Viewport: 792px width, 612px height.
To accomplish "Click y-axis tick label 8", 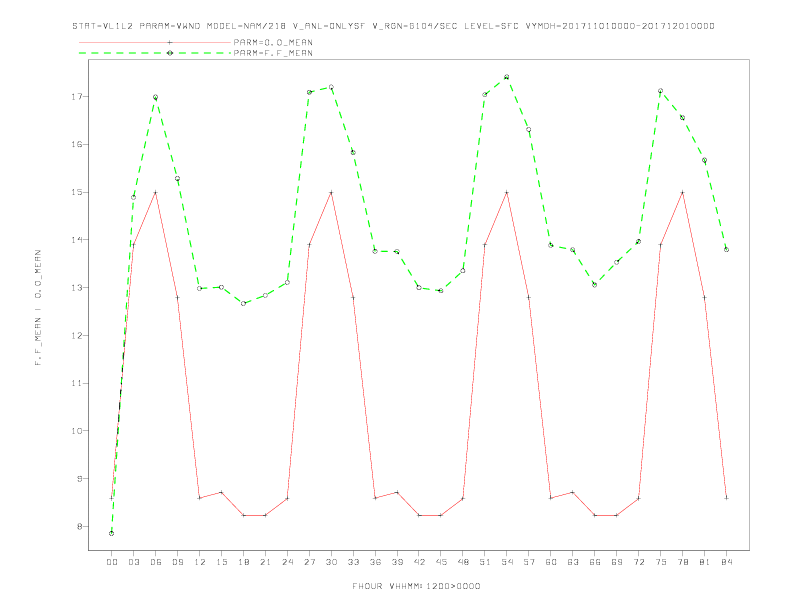I will (80, 527).
